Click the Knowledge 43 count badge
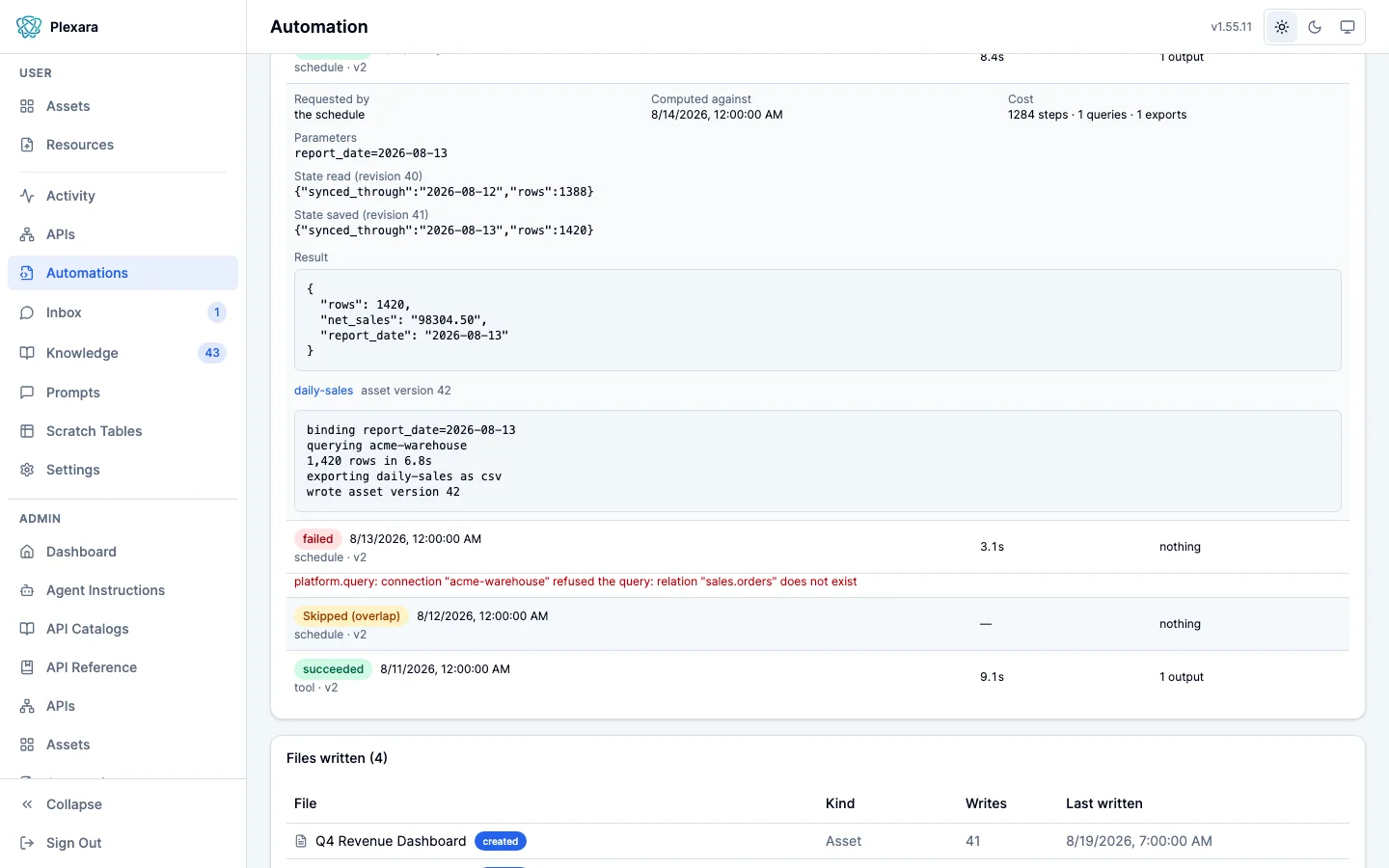1389x868 pixels. (212, 353)
